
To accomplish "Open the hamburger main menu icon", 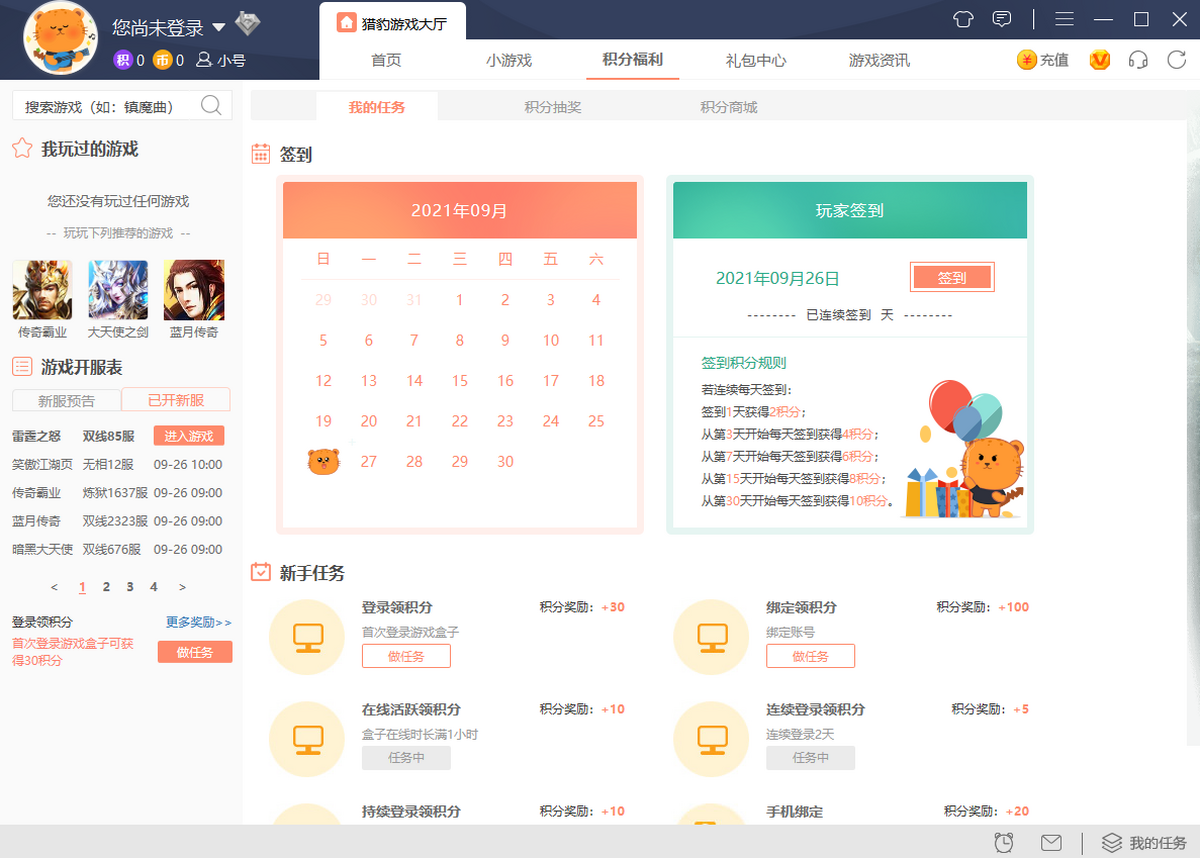I will (1064, 19).
